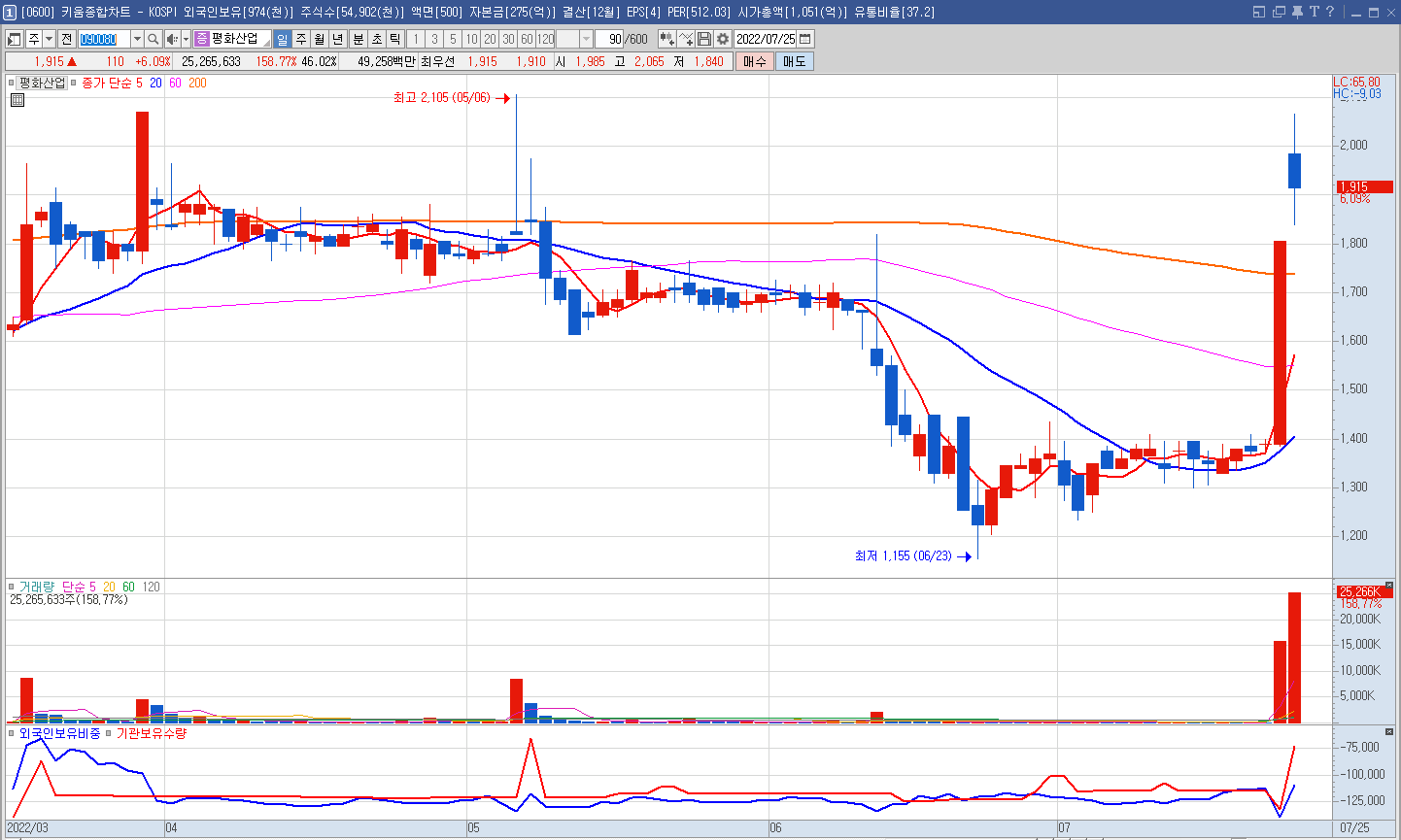Viewport: 1401px width, 840px height.
Task: Switch to 월 monthly period
Action: click(320, 39)
